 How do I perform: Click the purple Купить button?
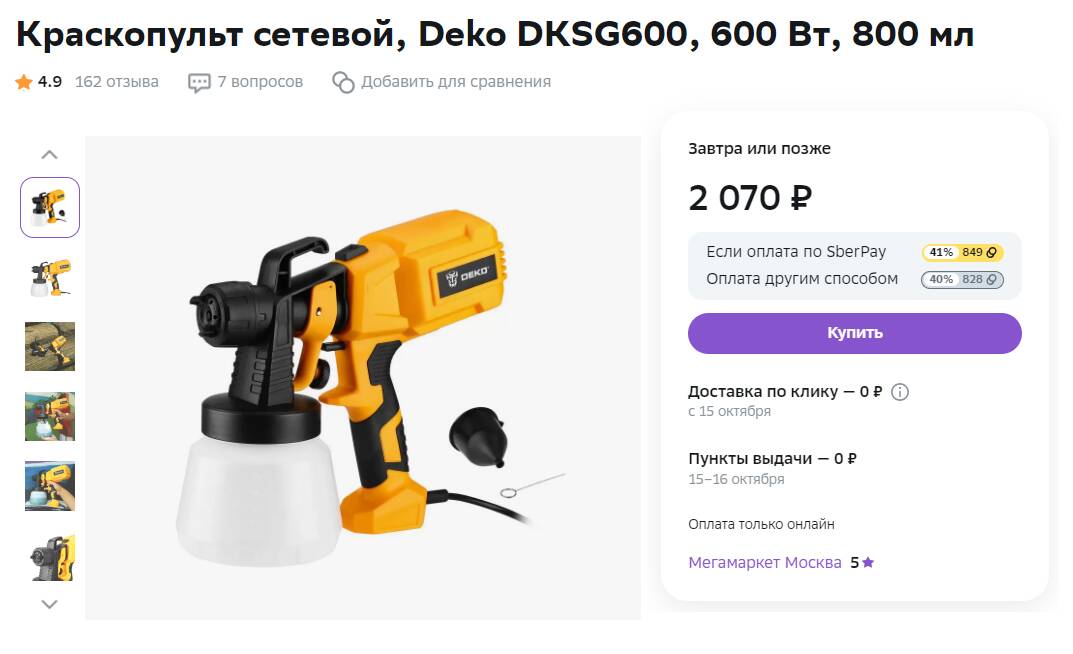click(855, 333)
